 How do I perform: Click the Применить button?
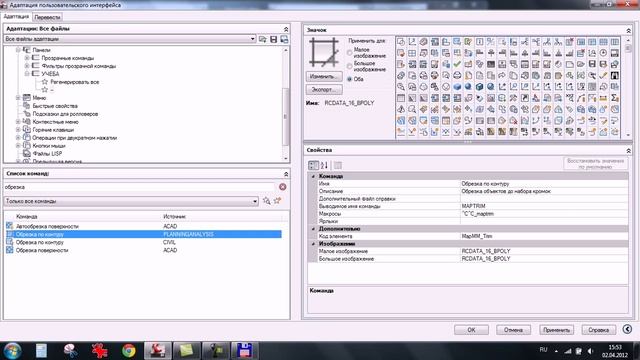click(x=556, y=329)
